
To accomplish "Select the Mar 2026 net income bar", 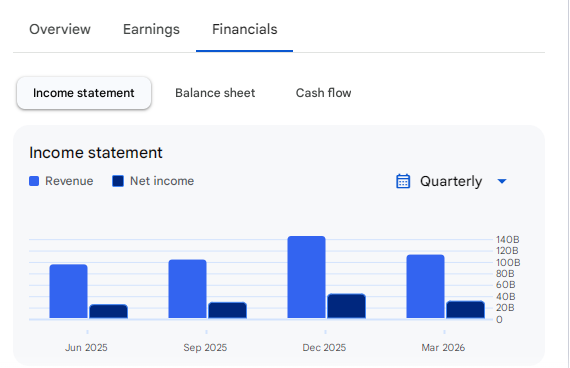I will [x=465, y=310].
